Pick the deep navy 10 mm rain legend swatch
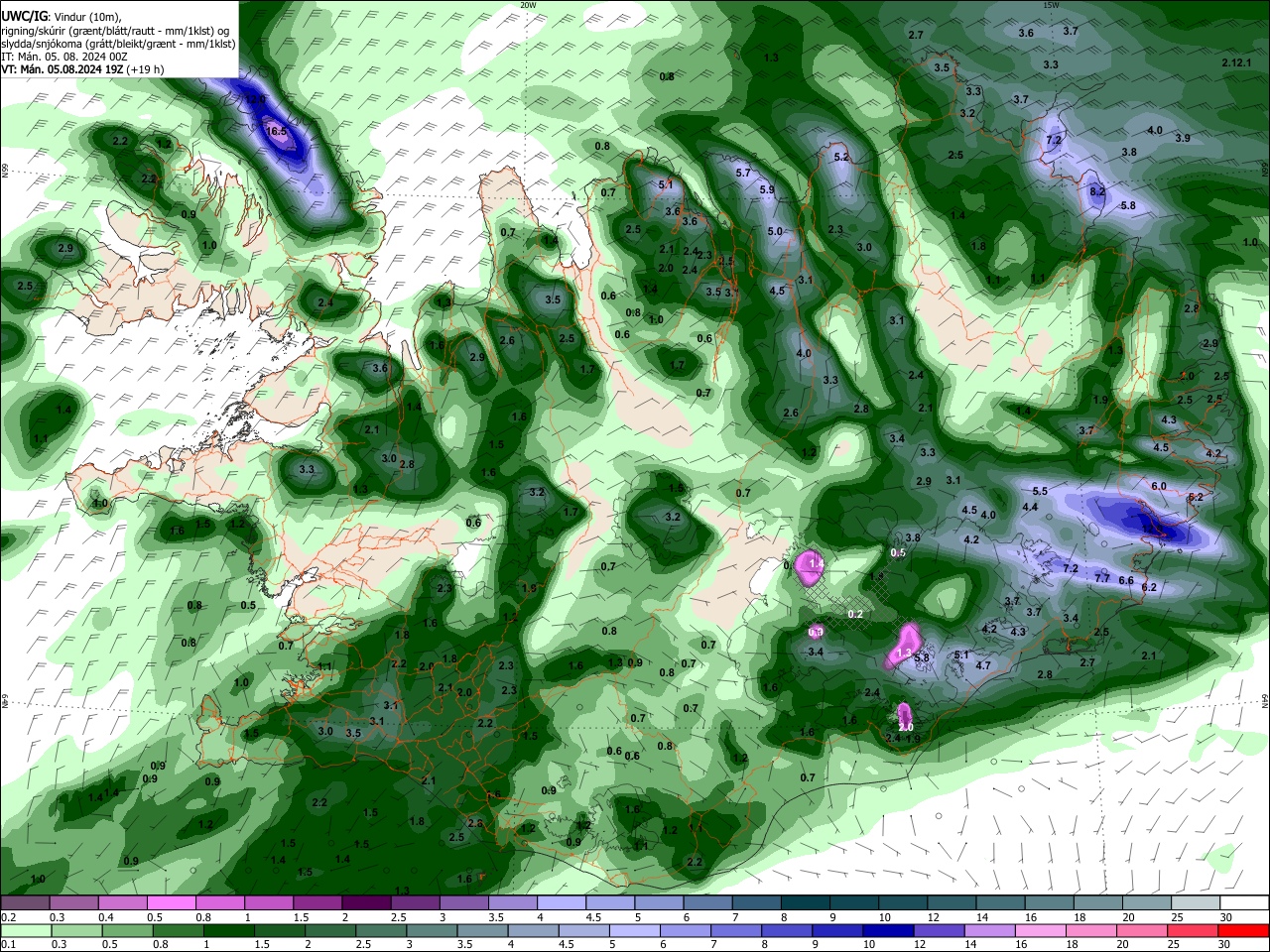The height and width of the screenshot is (952, 1270). (888, 930)
